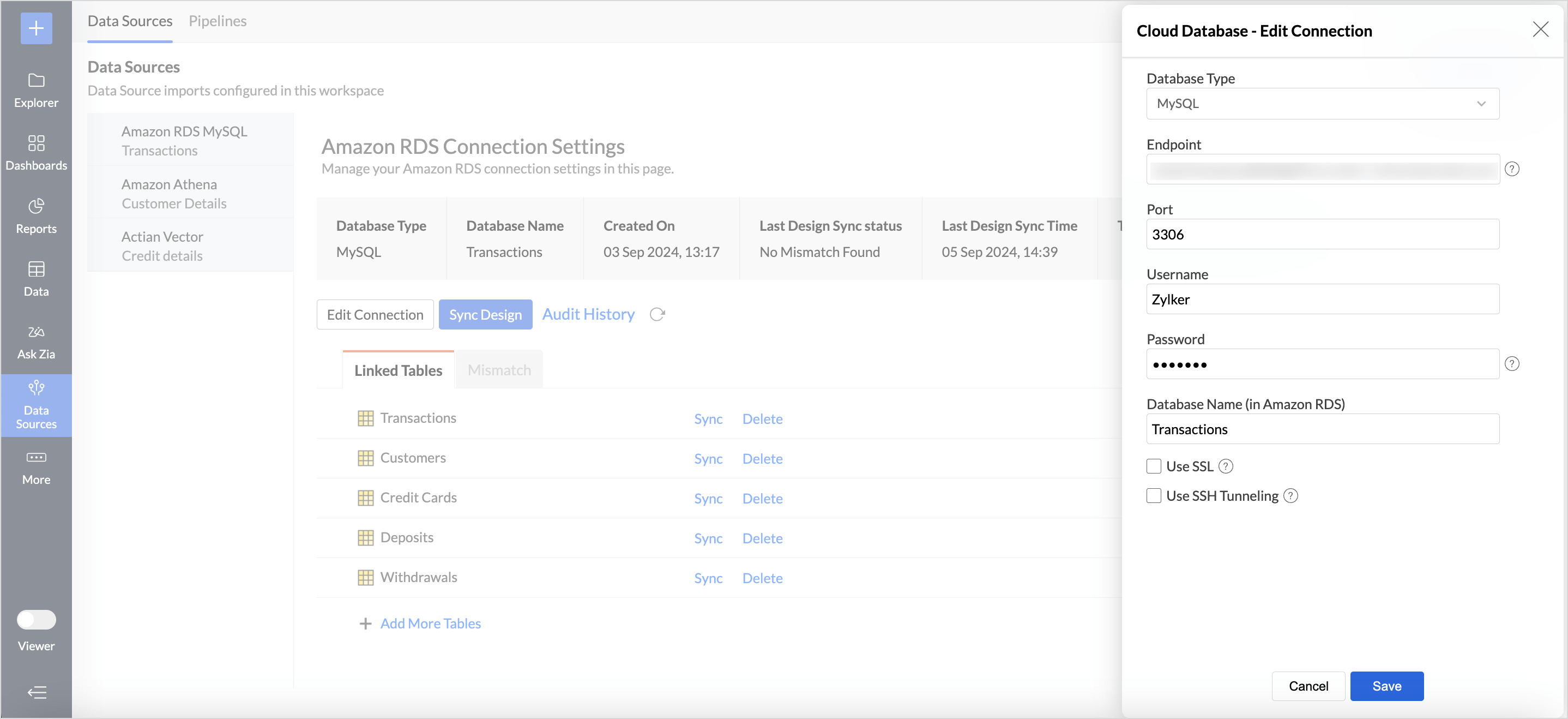Click into the Port input field
The image size is (1568, 719).
coord(1322,235)
